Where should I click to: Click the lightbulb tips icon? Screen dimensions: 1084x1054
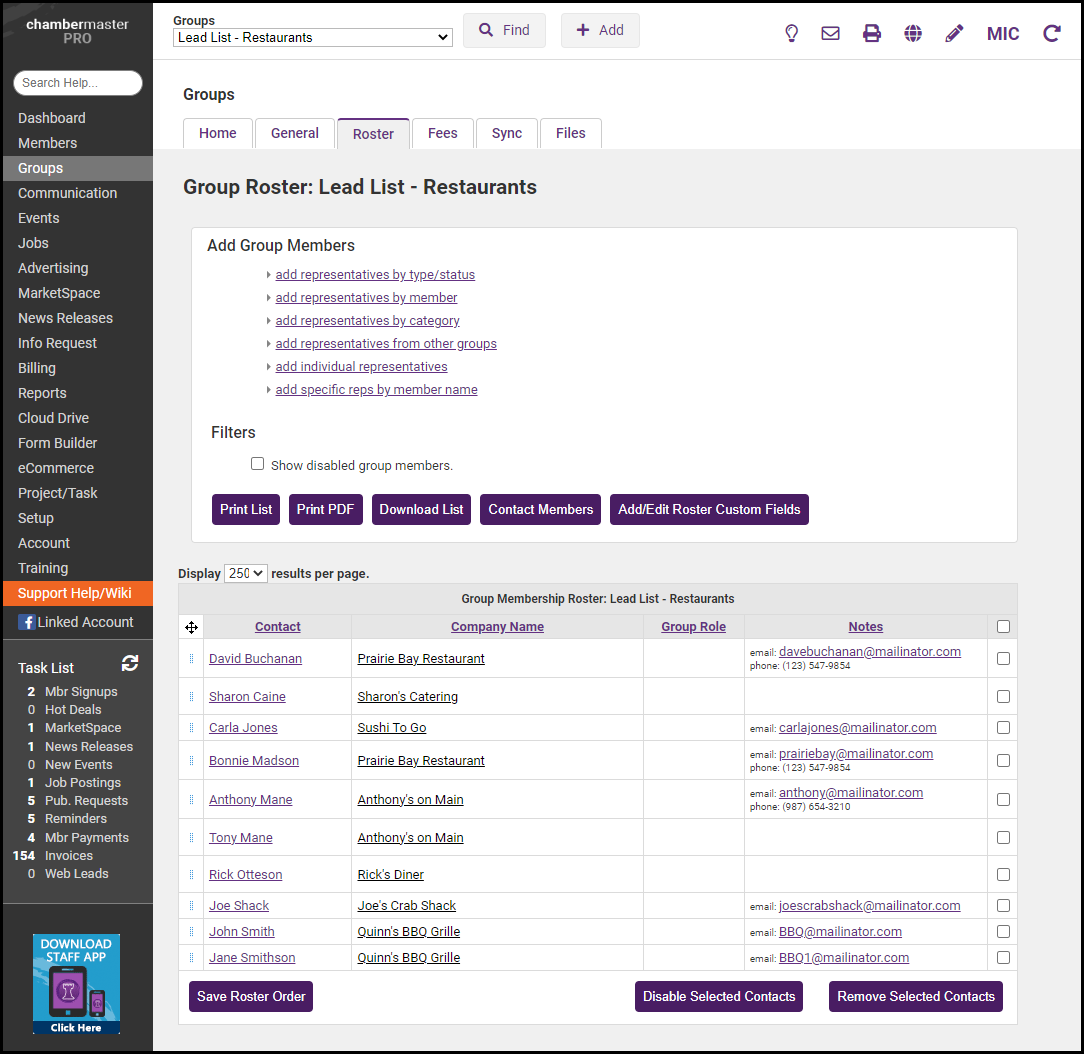coord(791,33)
